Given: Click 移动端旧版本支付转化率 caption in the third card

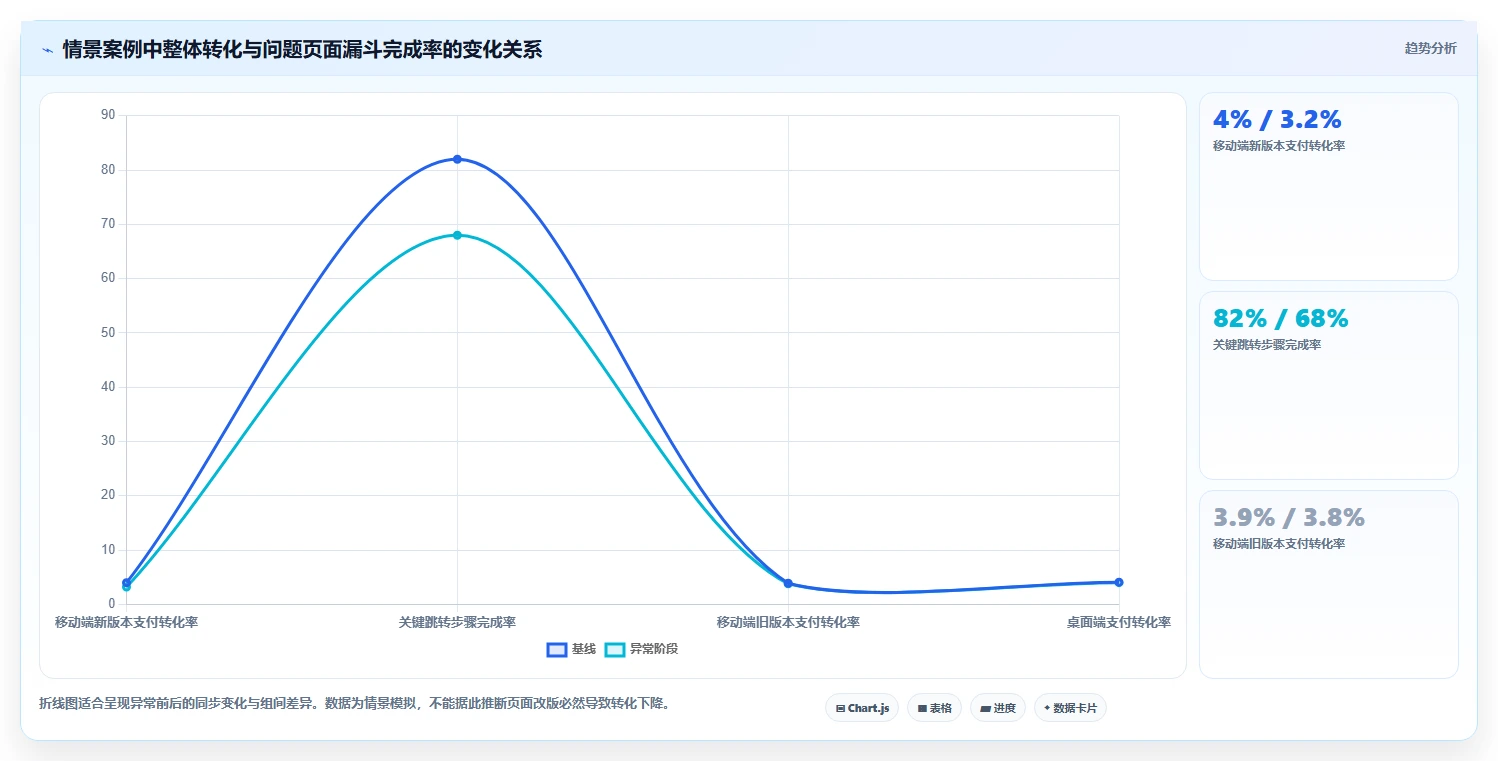Looking at the screenshot, I should point(1279,544).
